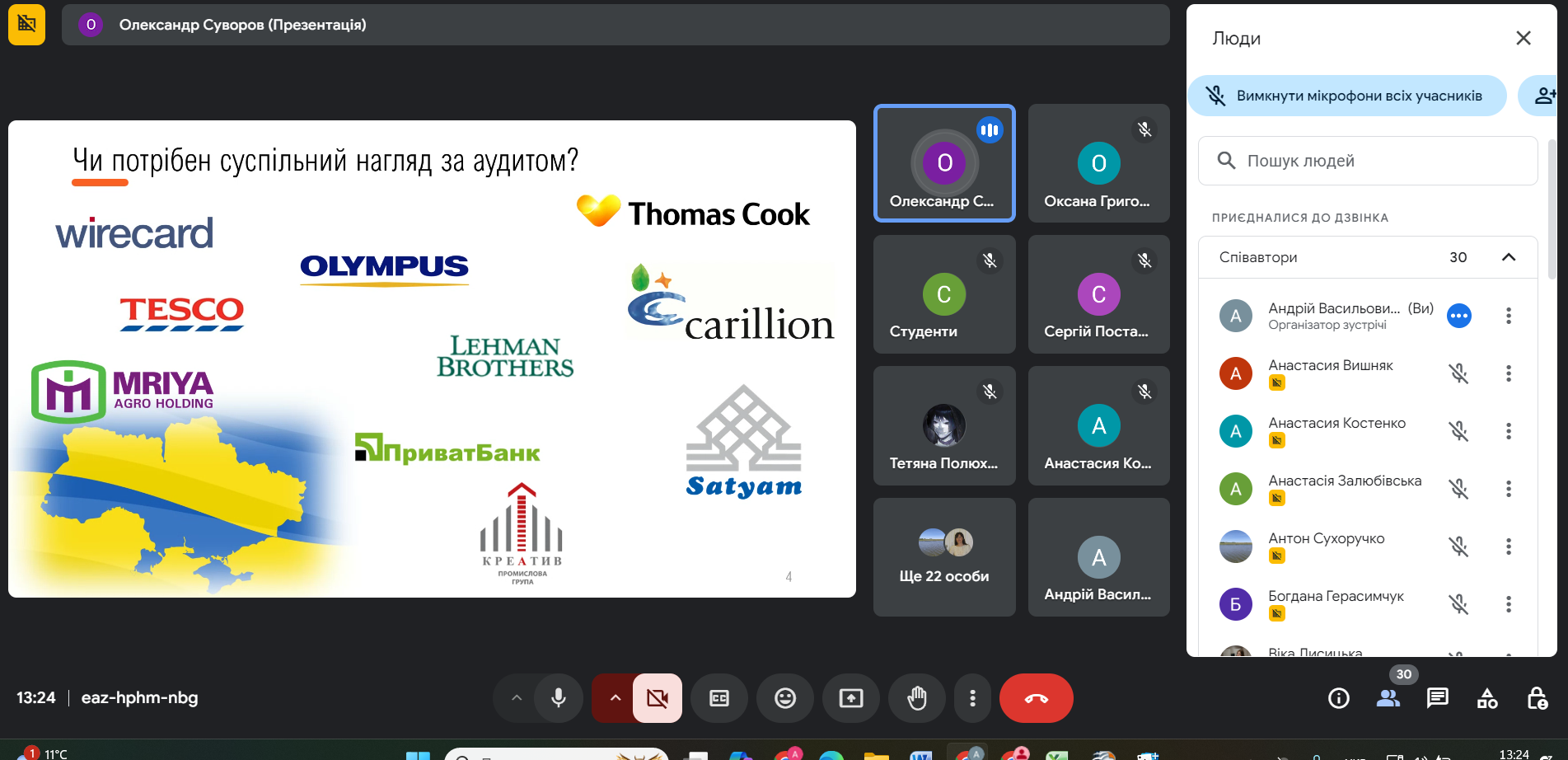1568x760 pixels.
Task: Mute icon for Антон Сухоручко
Action: coord(1459,547)
